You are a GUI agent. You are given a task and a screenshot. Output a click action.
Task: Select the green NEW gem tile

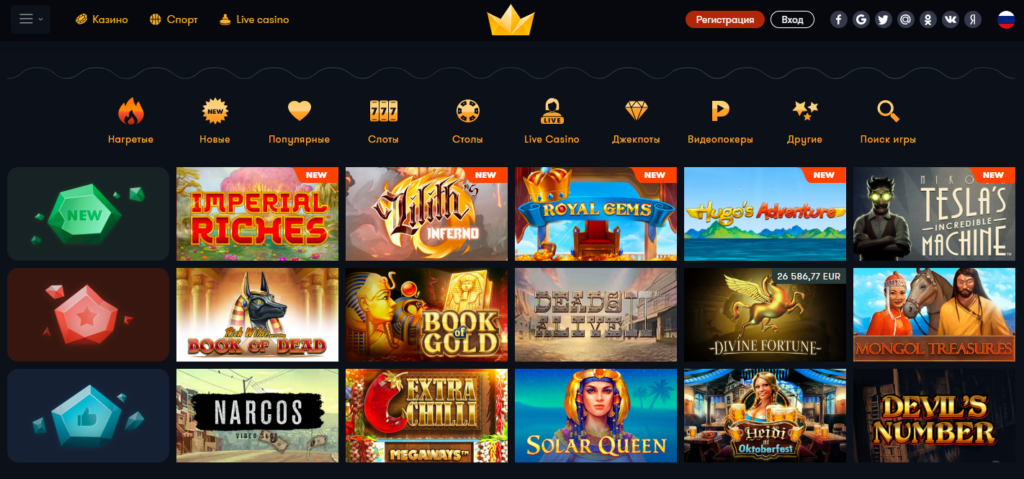(x=88, y=214)
